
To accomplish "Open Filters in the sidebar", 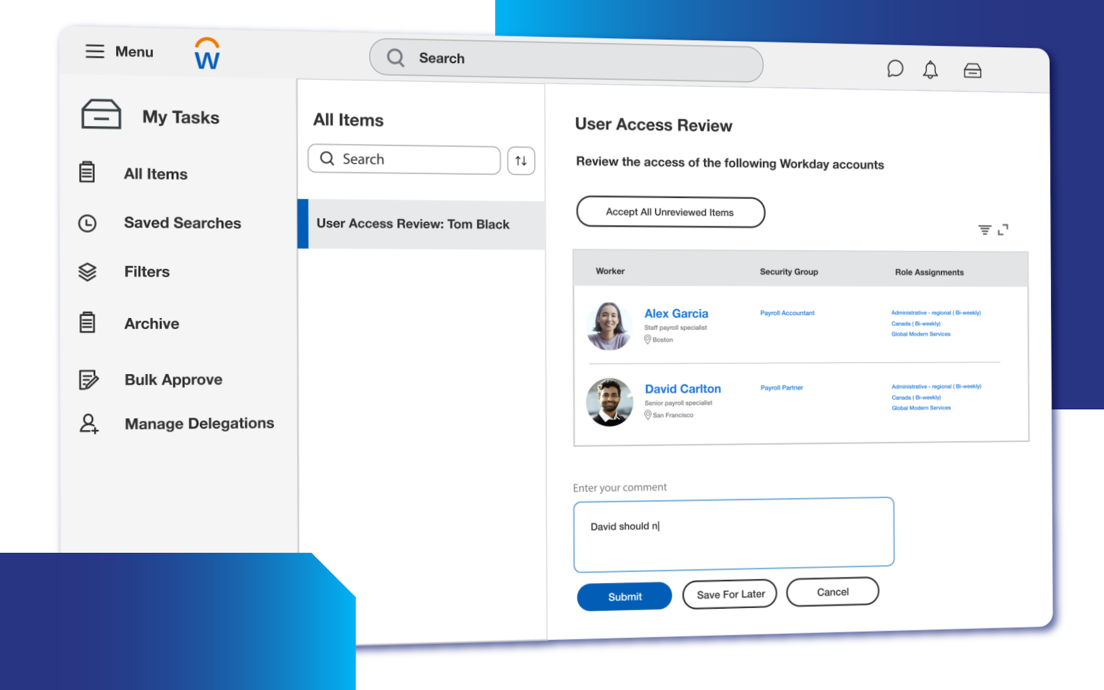I will pyautogui.click(x=146, y=272).
